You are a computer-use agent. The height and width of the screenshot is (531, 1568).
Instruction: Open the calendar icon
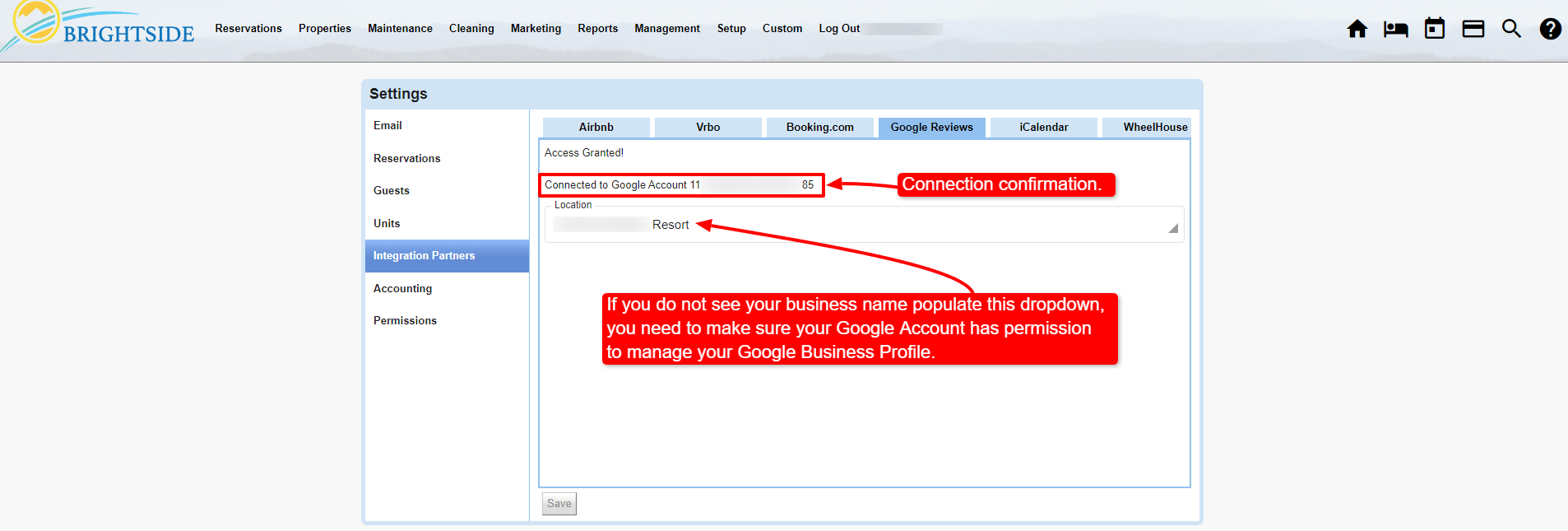tap(1435, 28)
